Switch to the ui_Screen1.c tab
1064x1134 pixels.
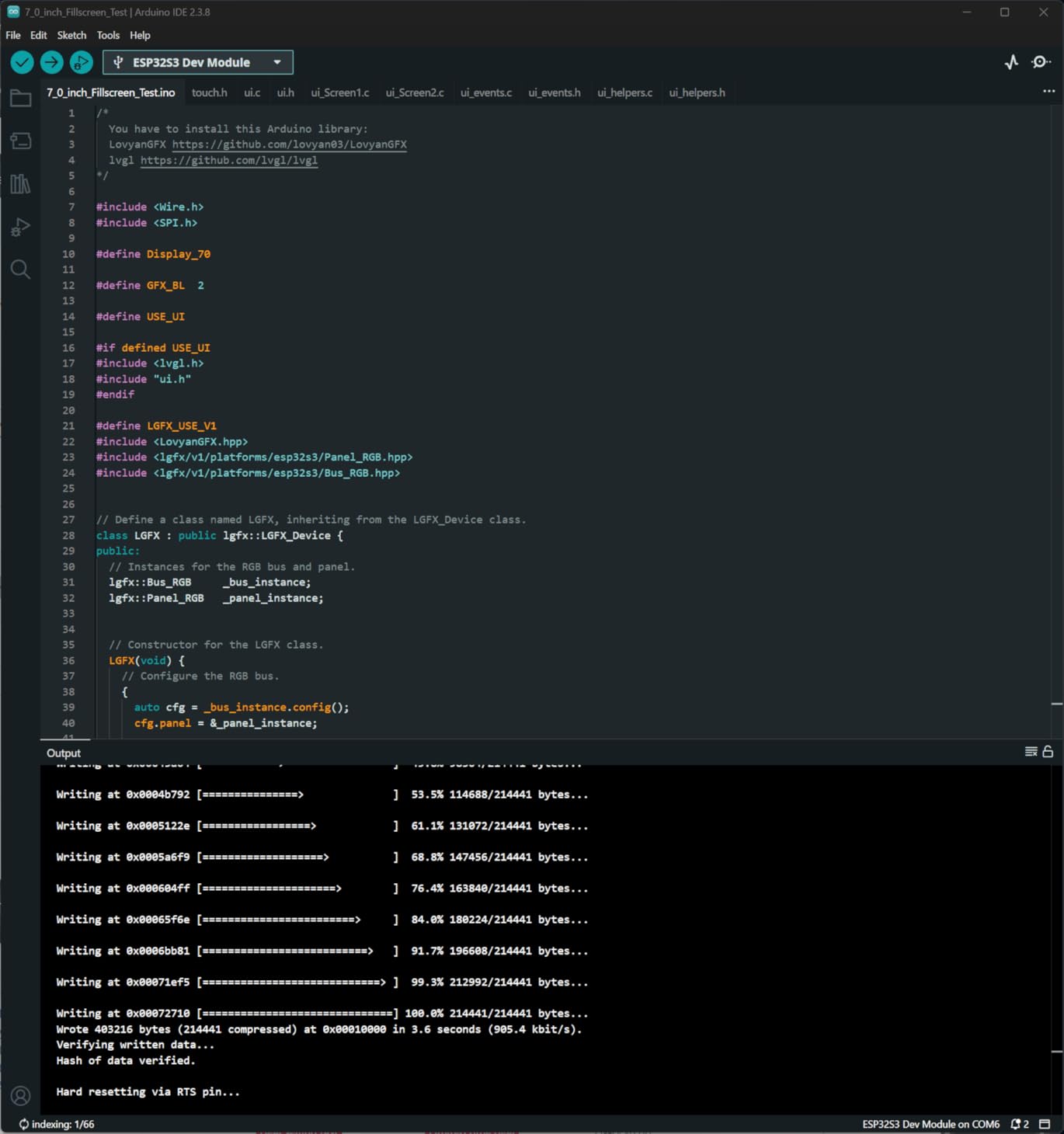click(x=340, y=92)
